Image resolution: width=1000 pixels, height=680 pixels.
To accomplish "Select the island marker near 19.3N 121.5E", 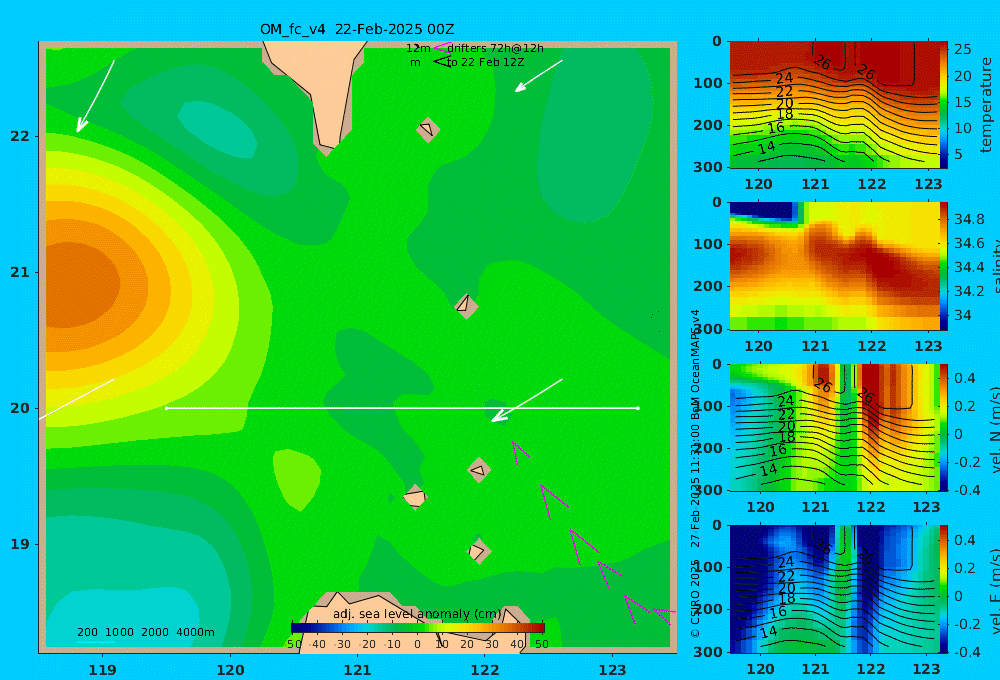I will tap(415, 497).
